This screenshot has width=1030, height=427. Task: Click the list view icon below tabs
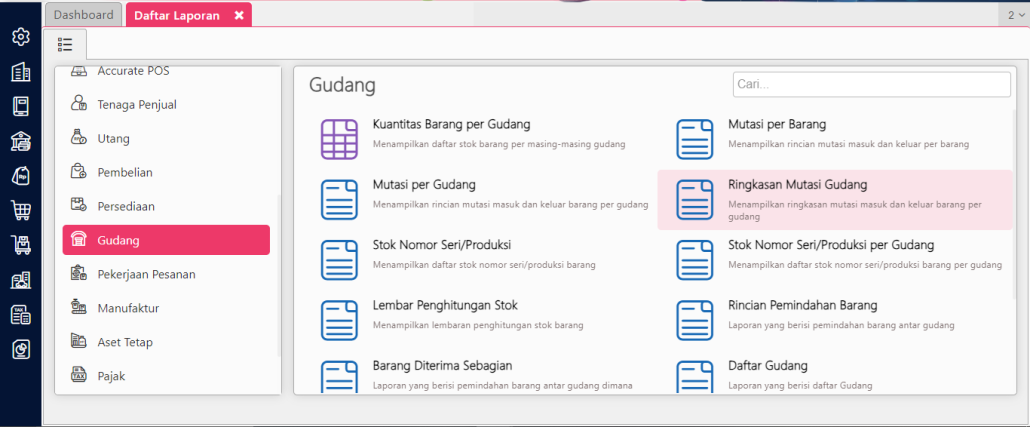66,44
